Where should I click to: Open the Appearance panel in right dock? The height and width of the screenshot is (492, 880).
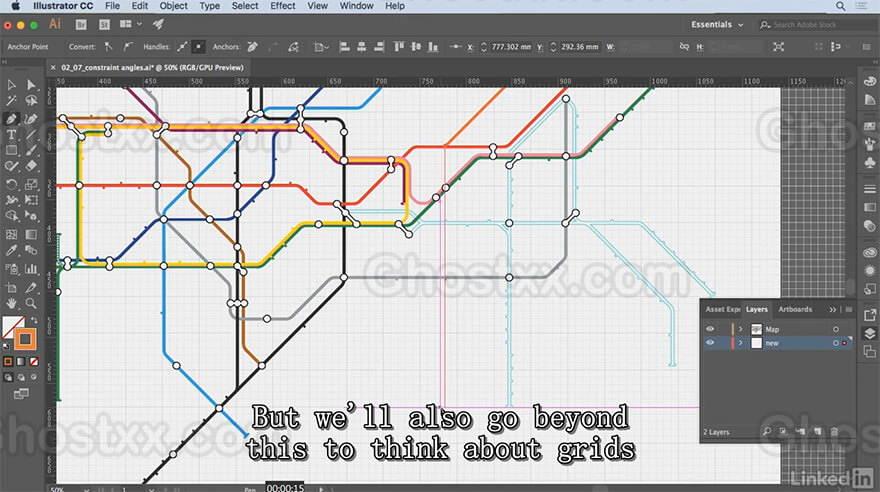coord(869,270)
